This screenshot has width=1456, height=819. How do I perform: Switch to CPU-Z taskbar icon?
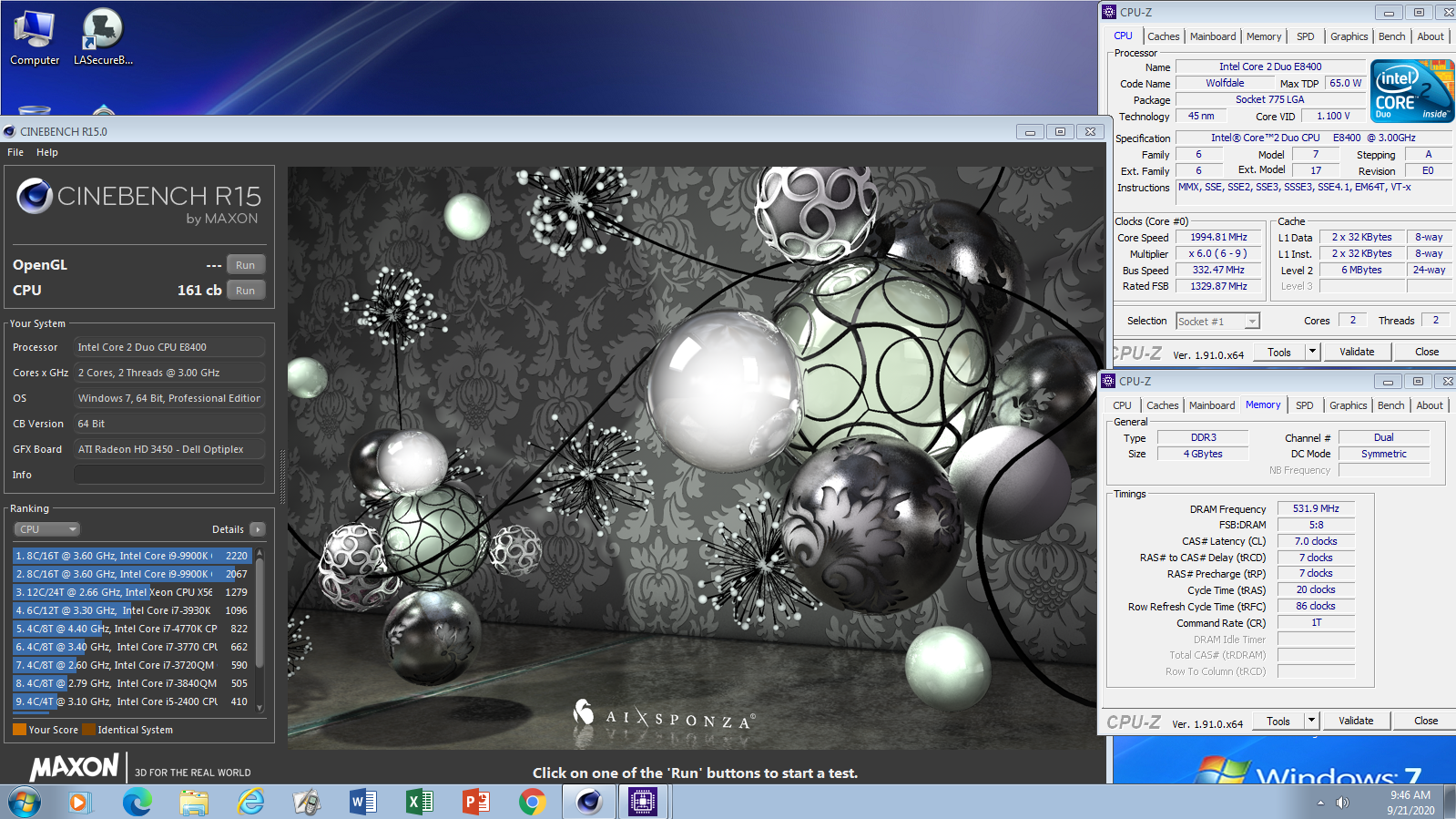[643, 803]
